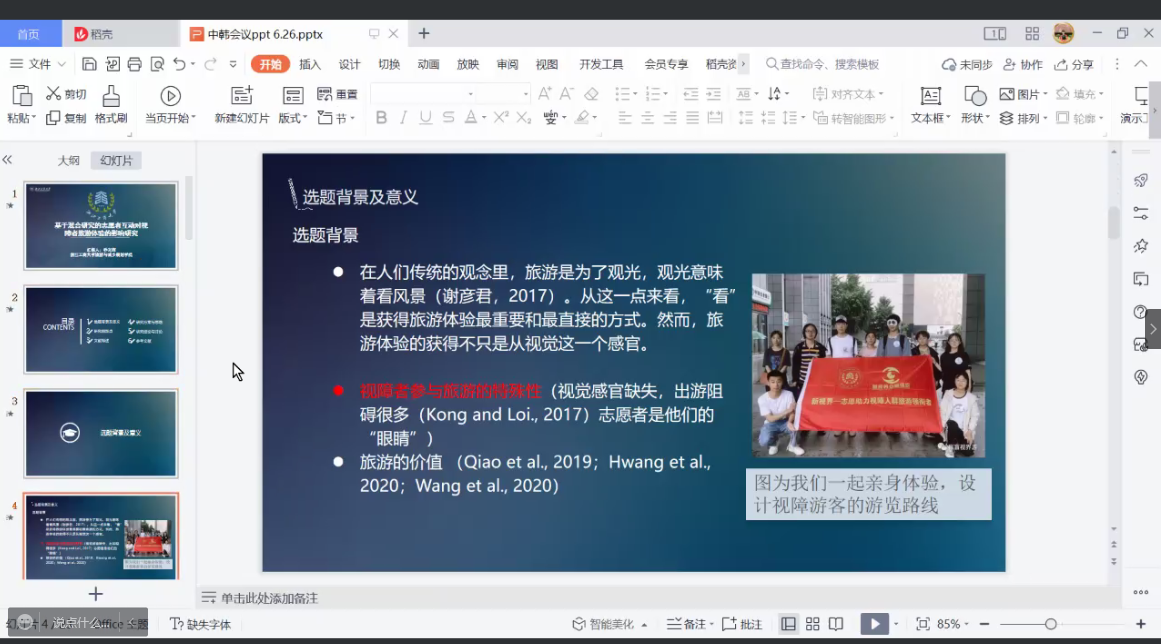Screen dimensions: 1161x644
Task: Click the 缺失字体 missing fonts status item
Action: pyautogui.click(x=201, y=624)
